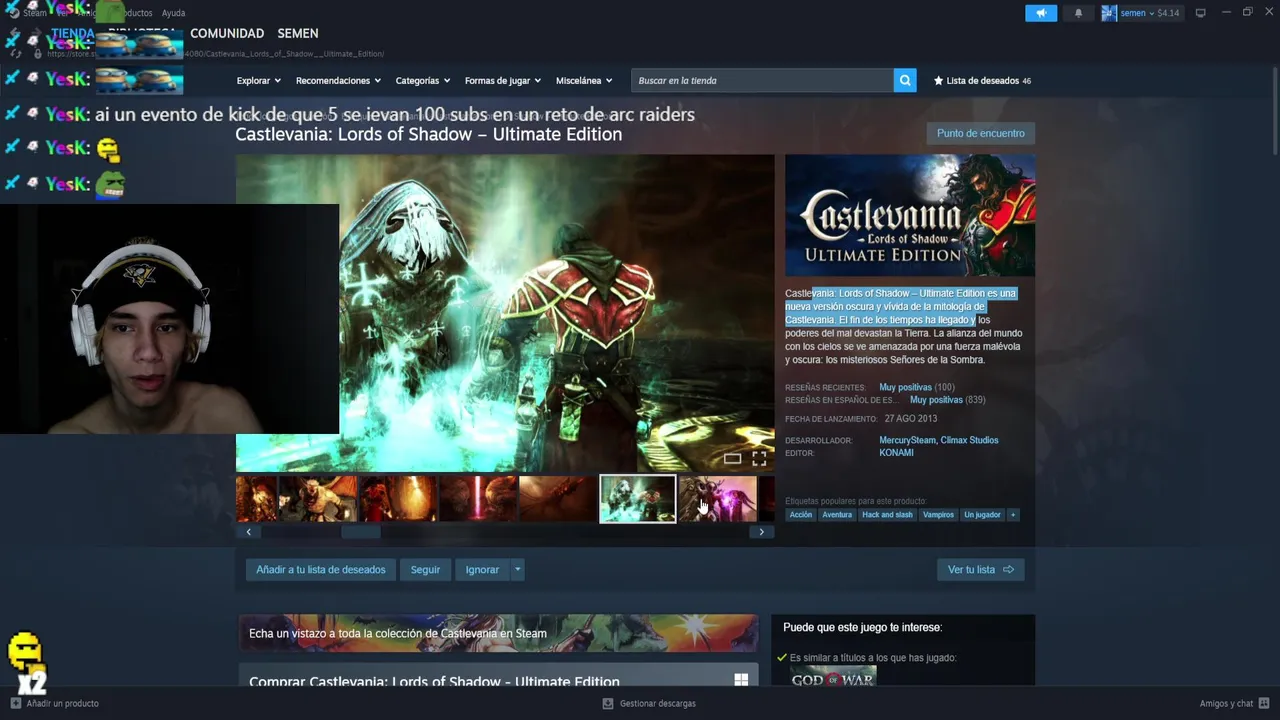
Task: Expand the Explorar menu
Action: pos(258,80)
